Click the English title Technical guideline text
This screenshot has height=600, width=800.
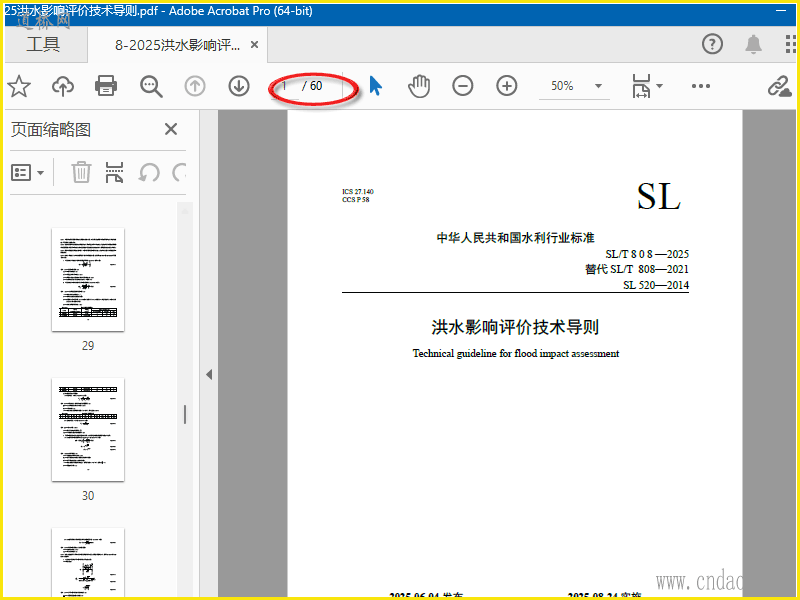[x=516, y=354]
